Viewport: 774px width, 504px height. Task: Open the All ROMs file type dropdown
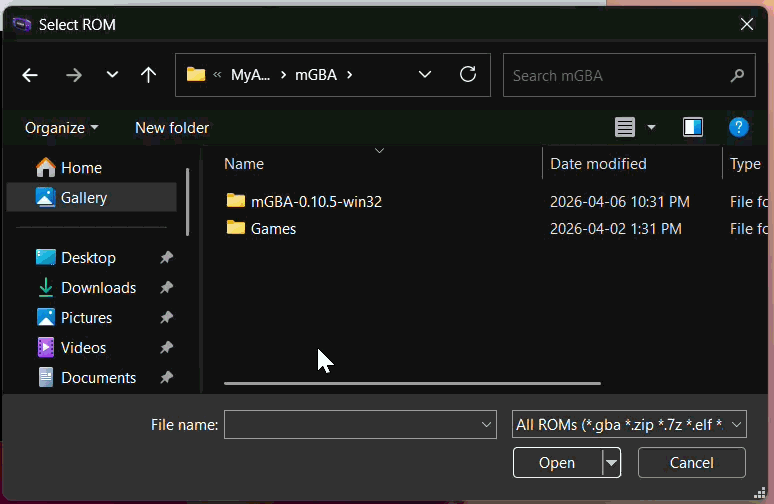click(x=629, y=425)
